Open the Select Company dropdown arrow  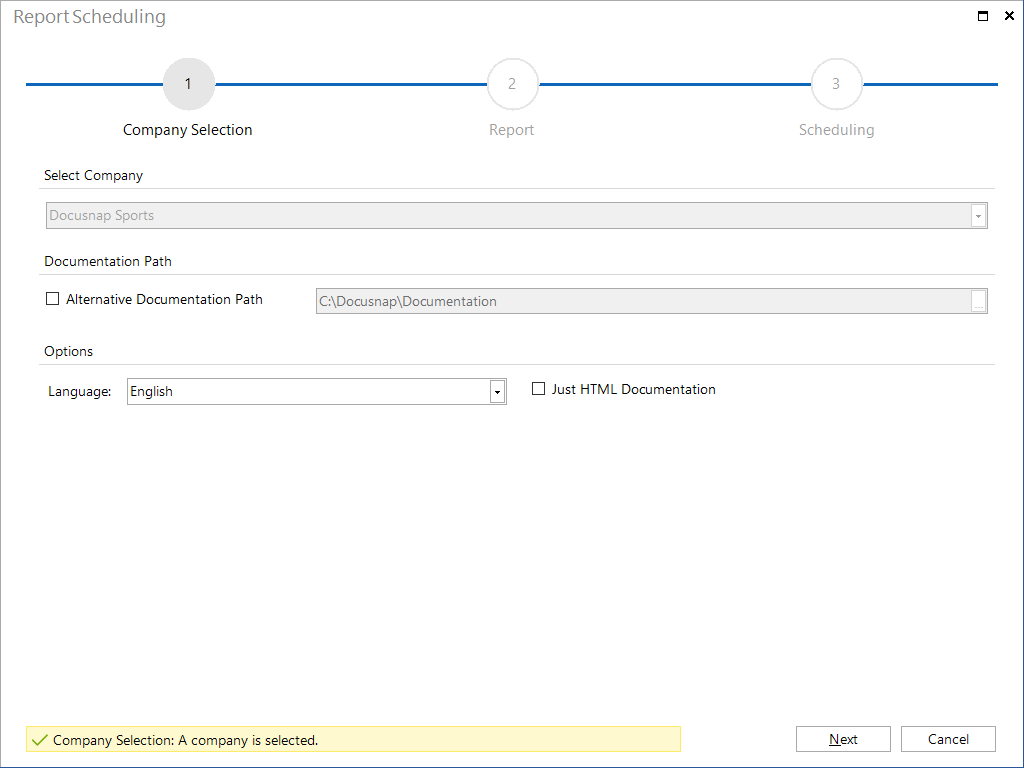click(x=978, y=216)
